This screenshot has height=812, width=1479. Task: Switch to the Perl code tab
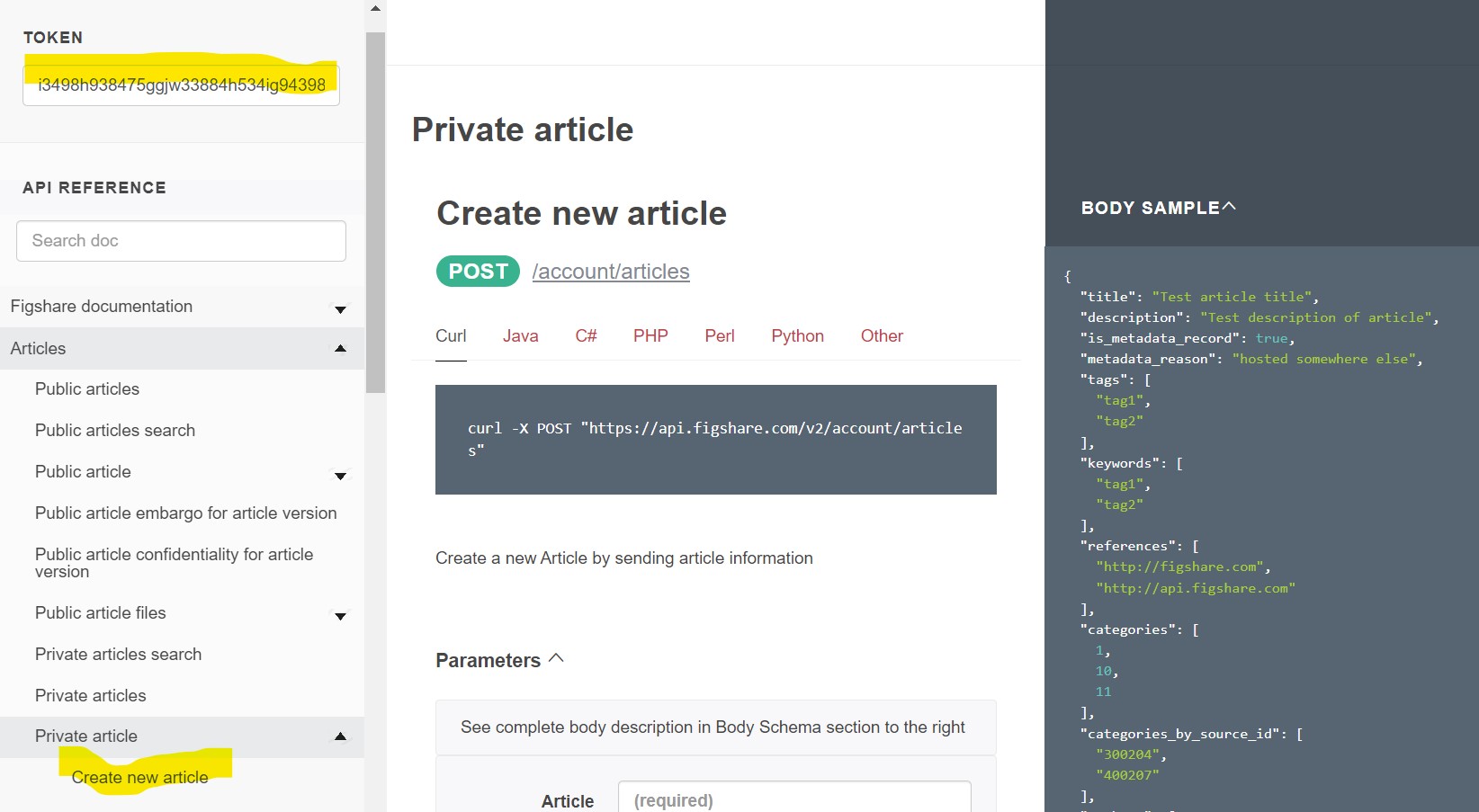click(x=720, y=336)
